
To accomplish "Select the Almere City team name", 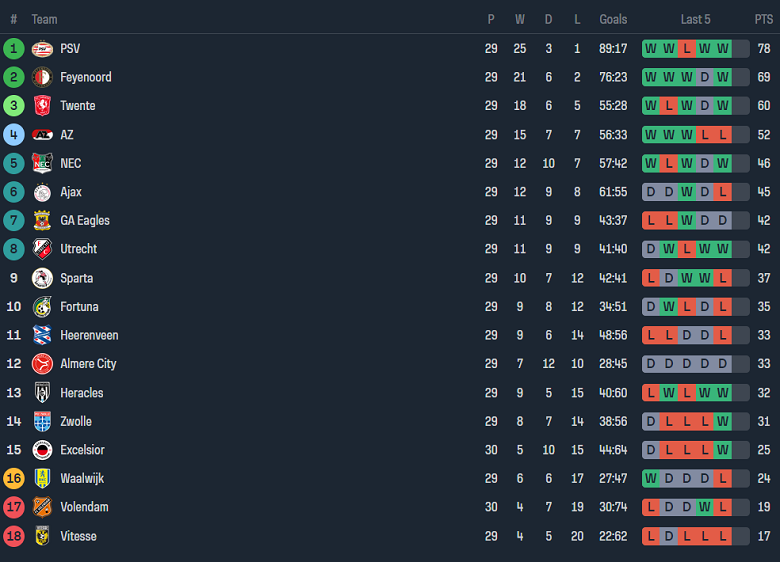I will (x=88, y=364).
